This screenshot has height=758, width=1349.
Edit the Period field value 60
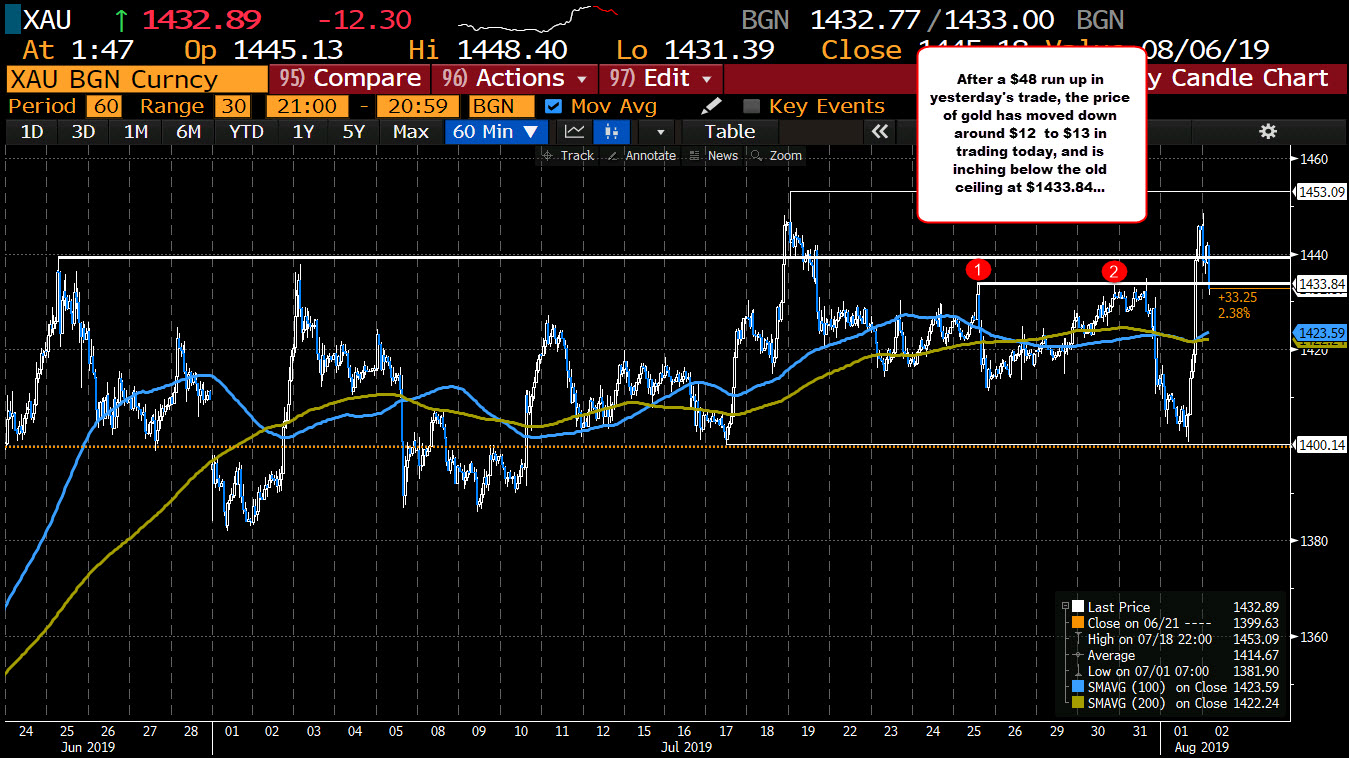click(102, 106)
